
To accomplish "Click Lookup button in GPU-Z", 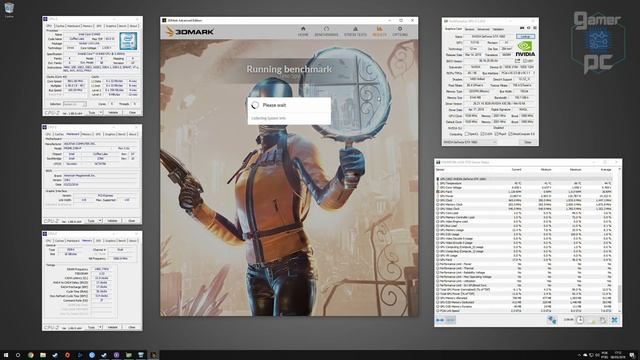I will click(x=526, y=36).
